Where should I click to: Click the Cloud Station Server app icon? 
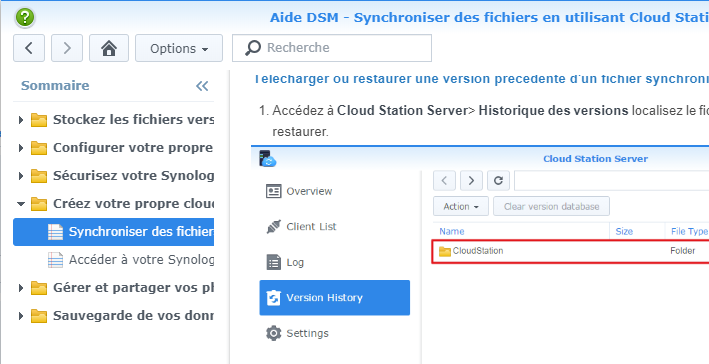[x=267, y=159]
